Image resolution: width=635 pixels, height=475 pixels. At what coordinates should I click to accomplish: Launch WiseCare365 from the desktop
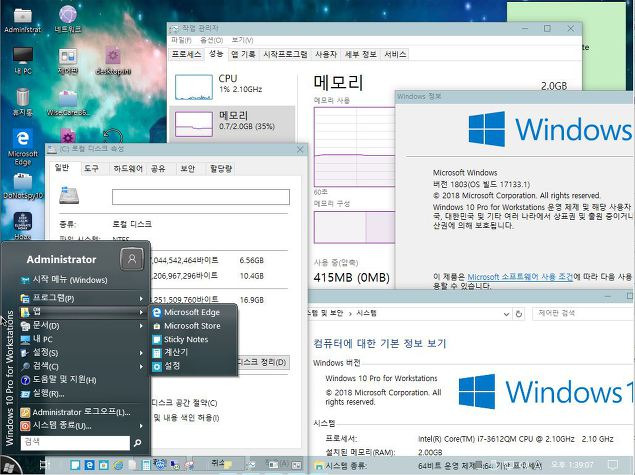pyautogui.click(x=68, y=103)
